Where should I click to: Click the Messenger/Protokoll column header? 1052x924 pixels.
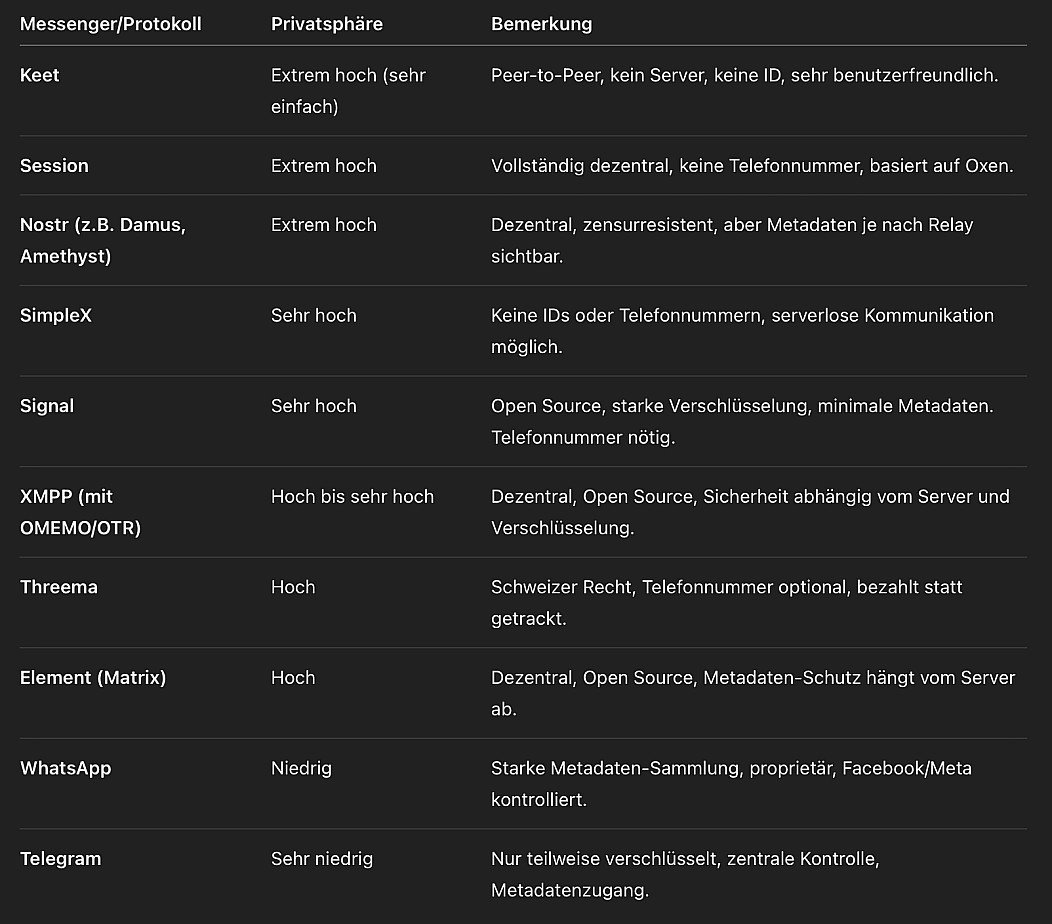[110, 24]
